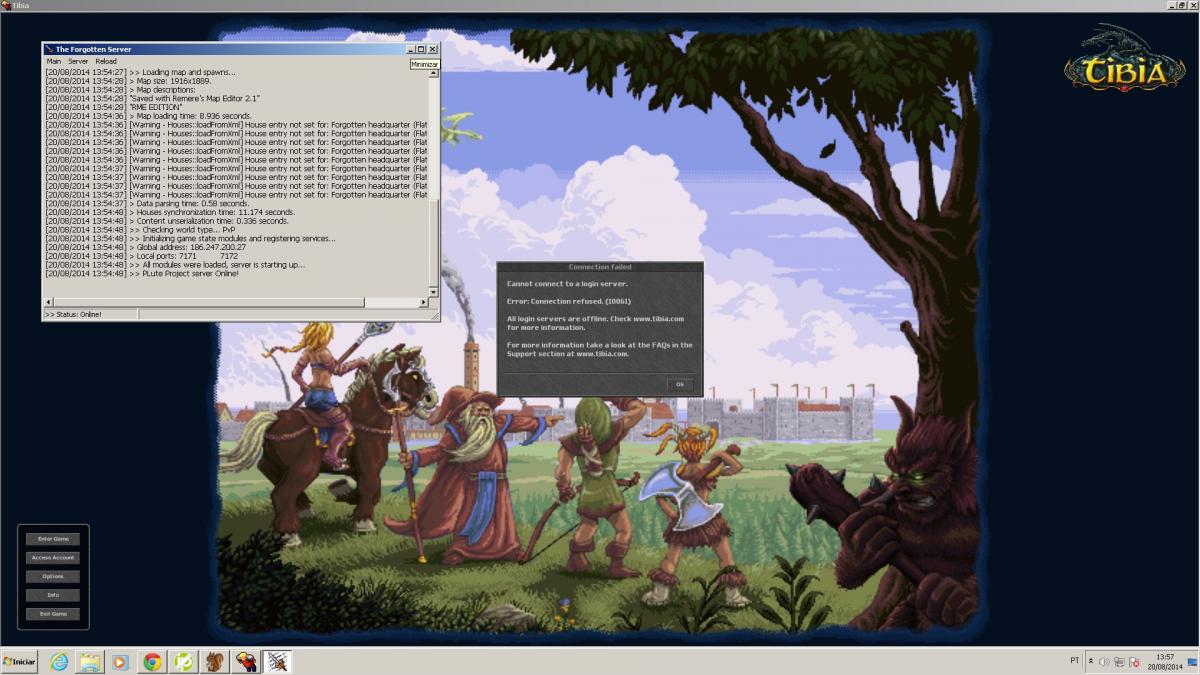This screenshot has width=1200, height=675.
Task: Click 'Loading map and spawns...' log line
Action: 140,72
